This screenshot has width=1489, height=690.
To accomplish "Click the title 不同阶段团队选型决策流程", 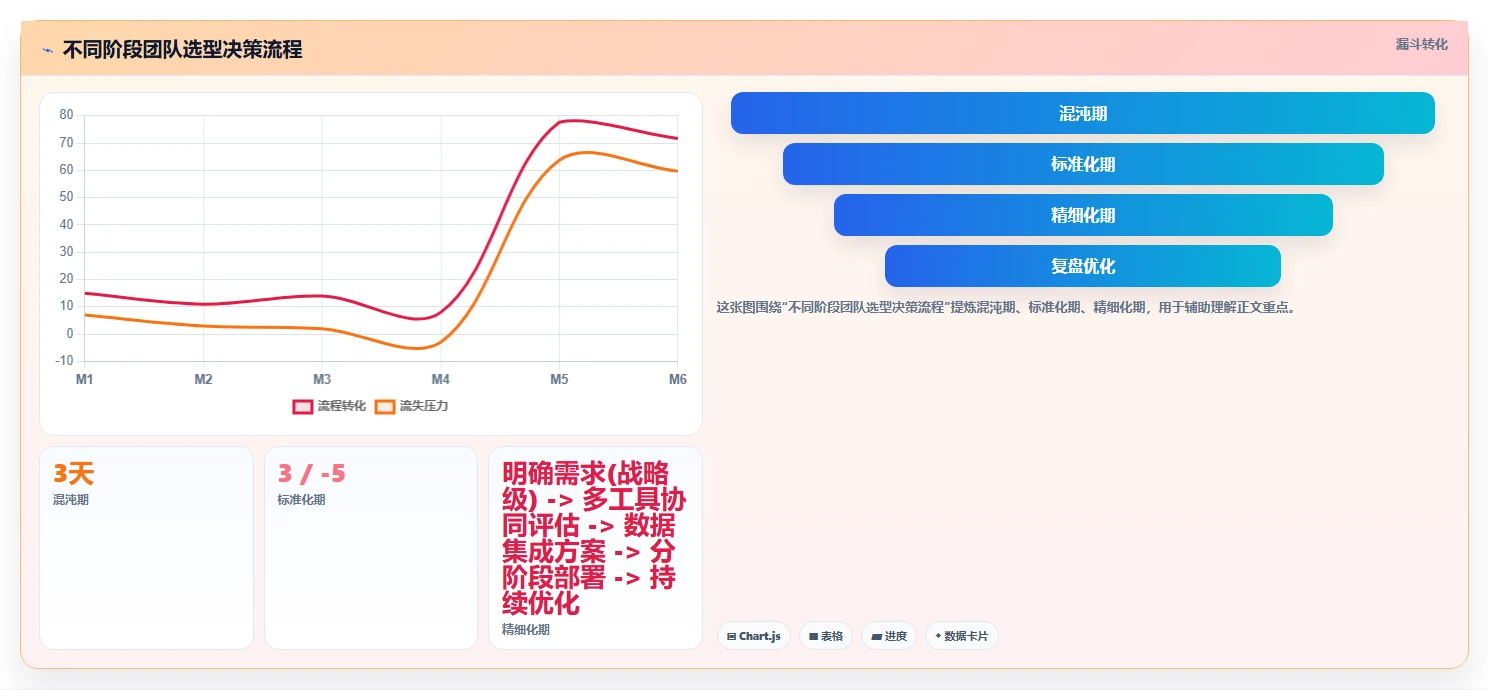I will pyautogui.click(x=182, y=49).
